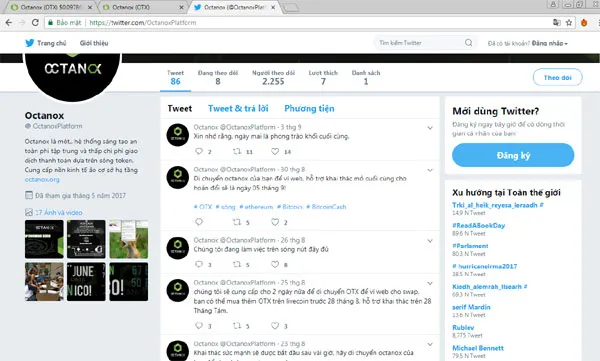
Task: Click the search magnifier icon
Action: click(468, 42)
